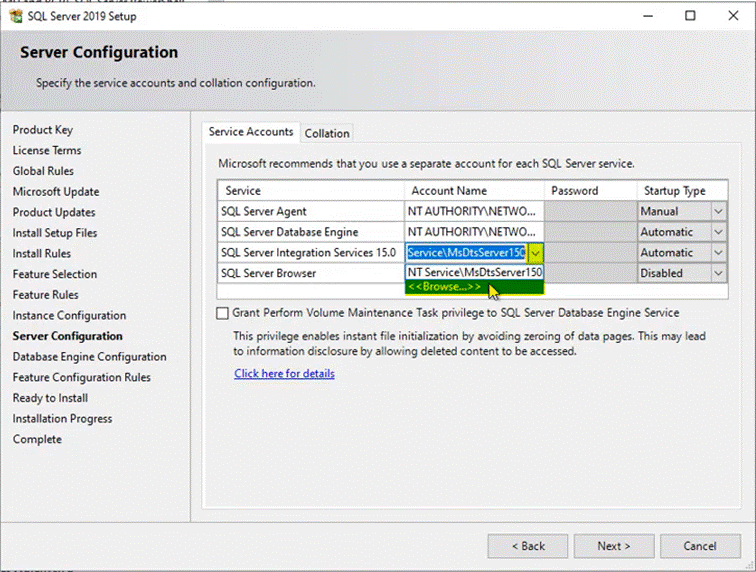Screen dimensions: 756x572
Task: Click the SQL Server Setup title bar icon
Action: point(16,16)
